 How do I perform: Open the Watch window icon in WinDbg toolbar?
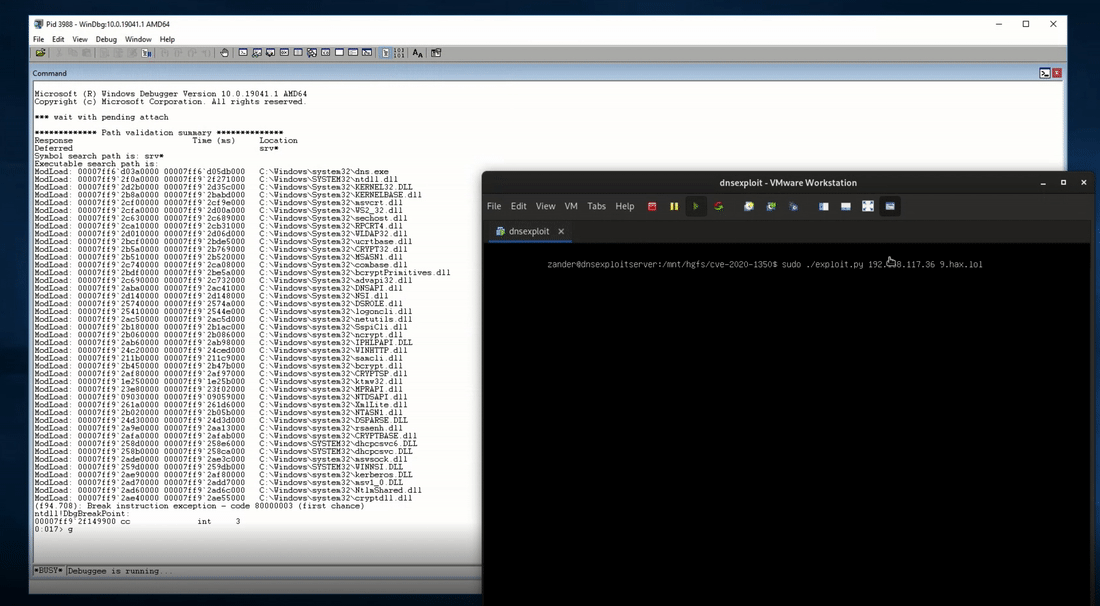(257, 53)
